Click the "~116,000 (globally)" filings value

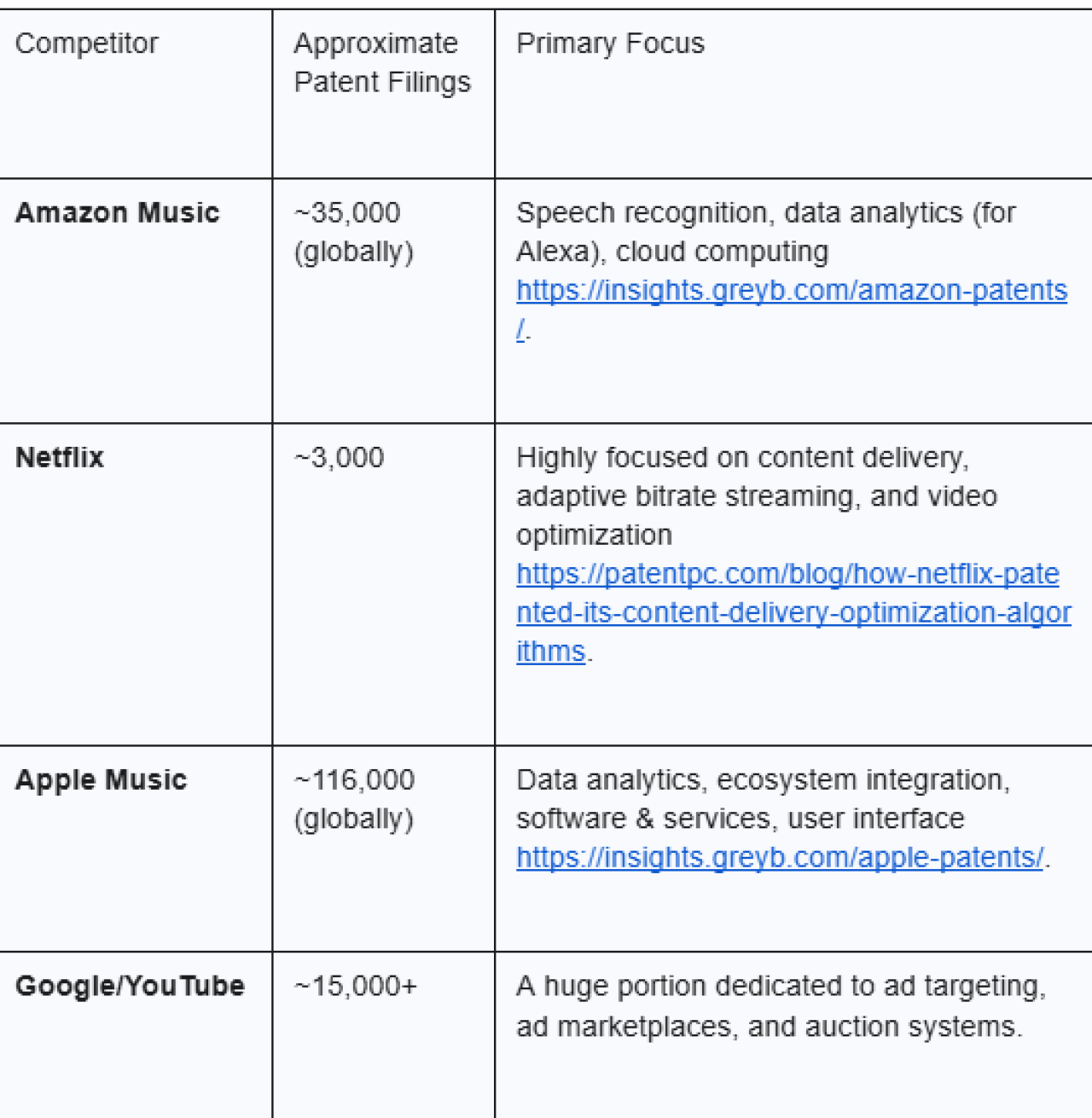coord(354,799)
